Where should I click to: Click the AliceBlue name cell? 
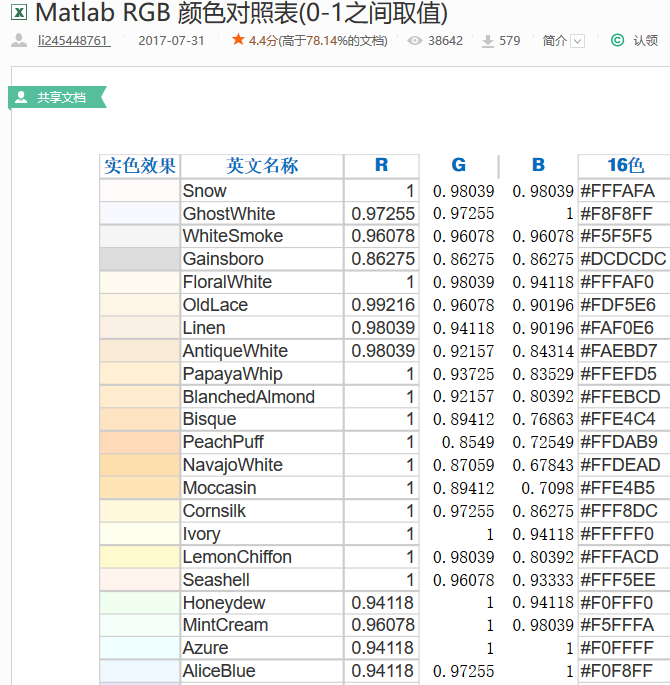coord(262,671)
